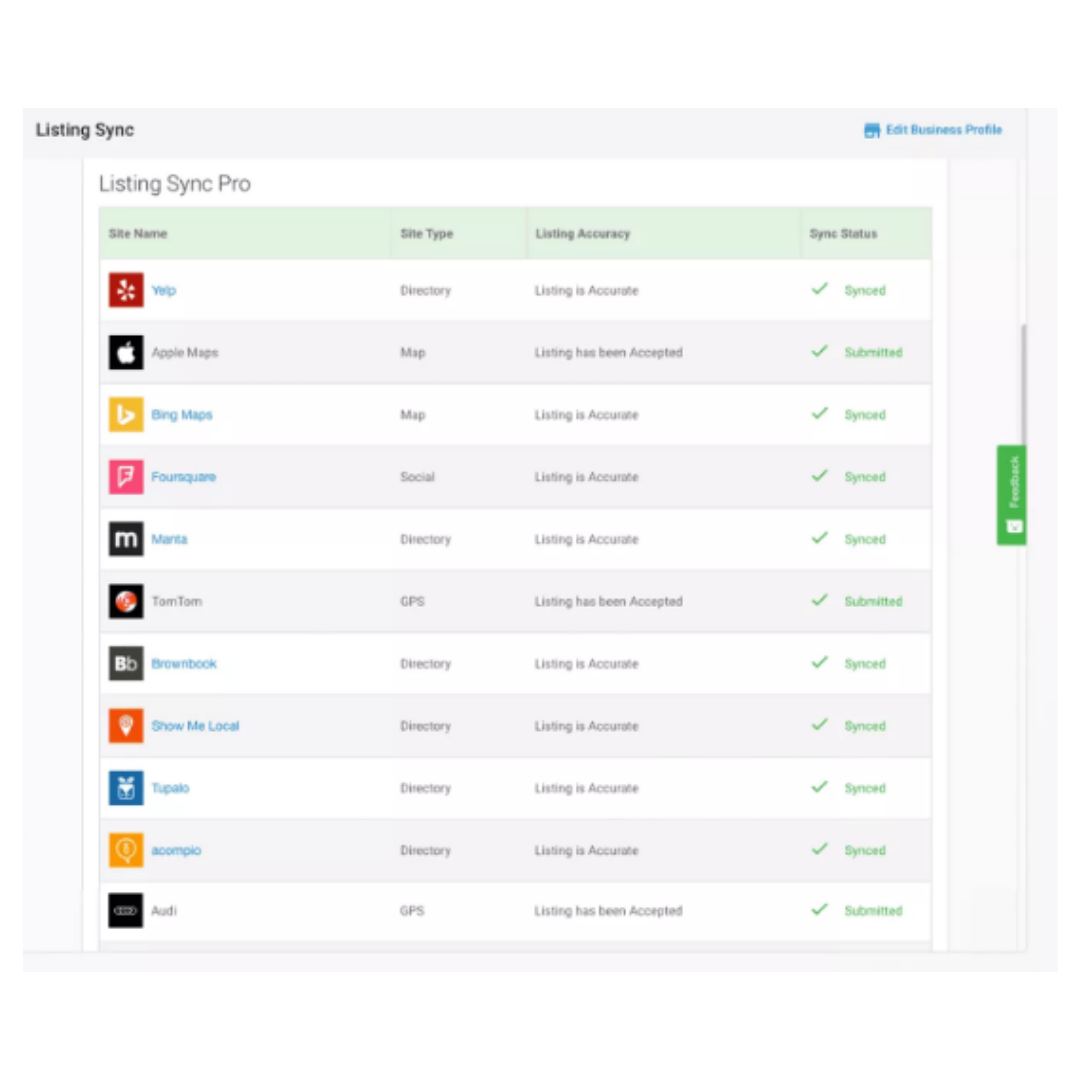Click Listing has been Accepted in TomTom row
Image resolution: width=1080 pixels, height=1080 pixels.
coord(608,601)
